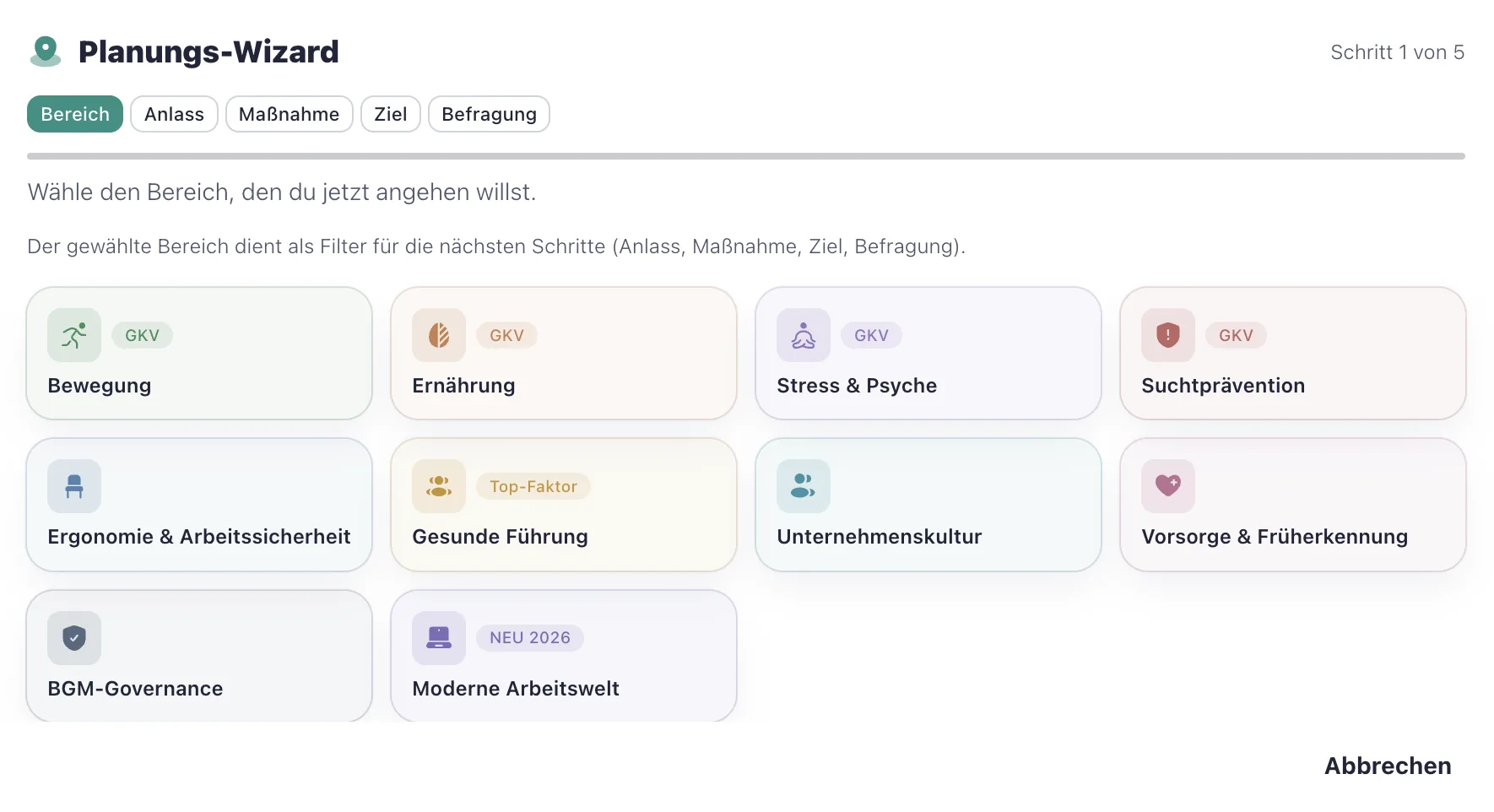Click the Planungs-Wizard map pin logo
The image size is (1494, 812).
pos(46,51)
